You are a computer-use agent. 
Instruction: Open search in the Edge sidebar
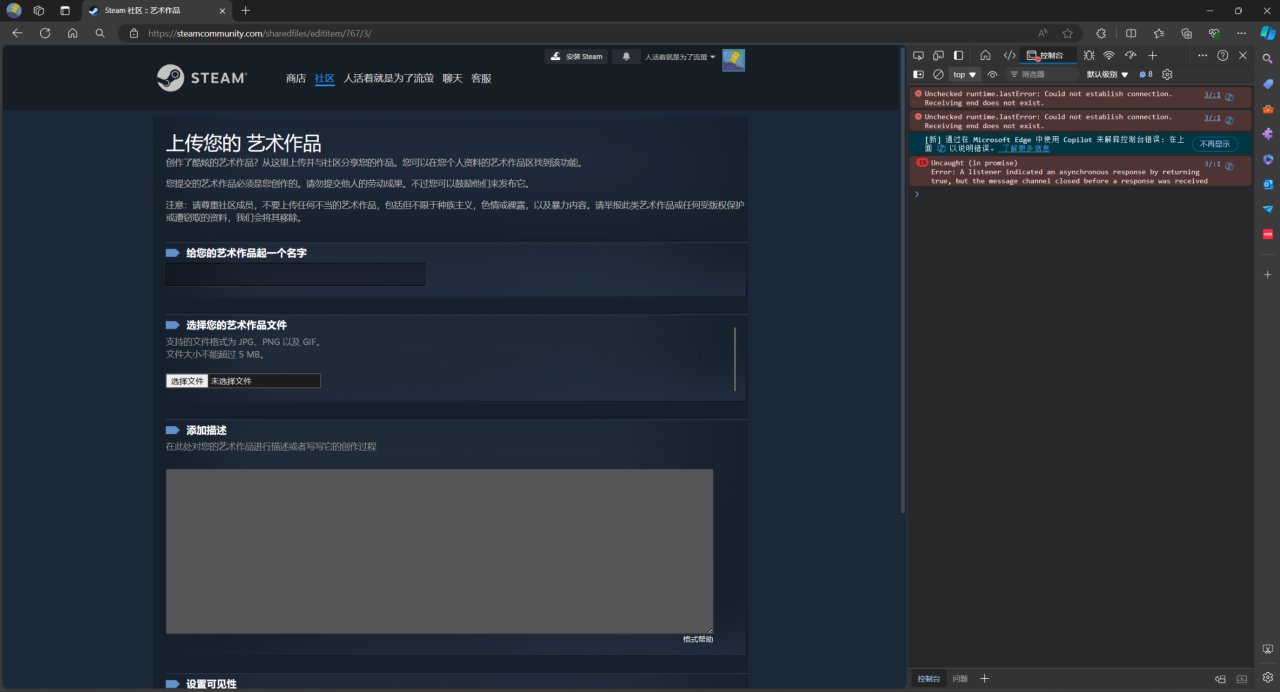click(1268, 58)
